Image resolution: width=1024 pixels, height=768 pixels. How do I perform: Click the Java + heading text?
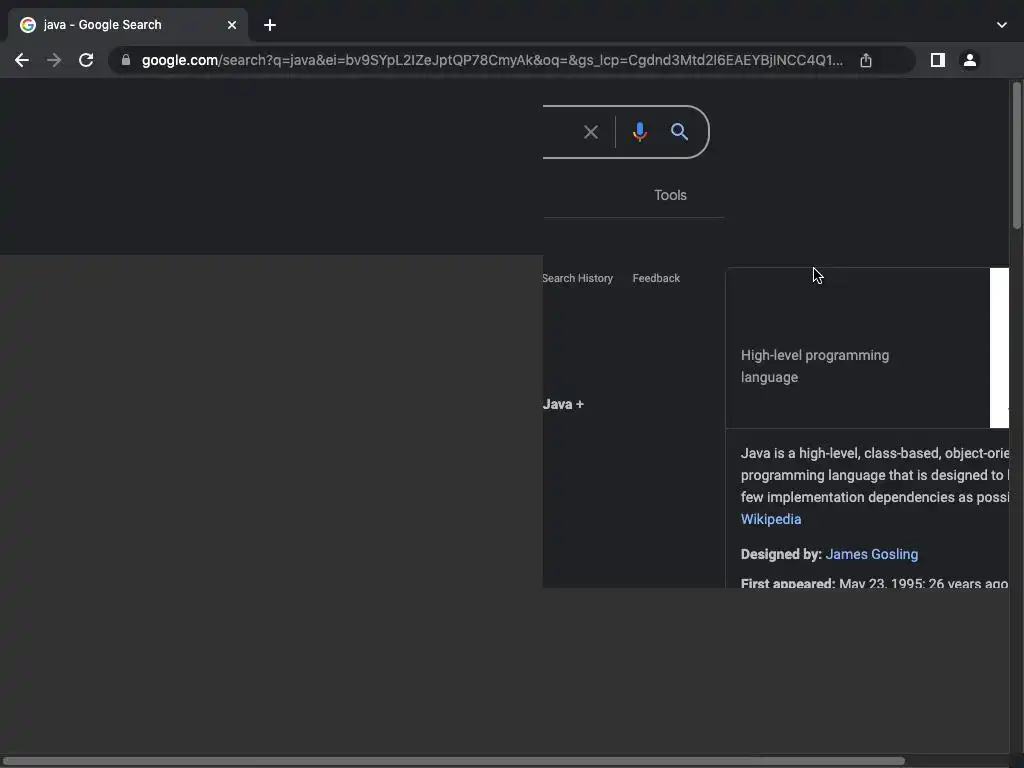(563, 404)
